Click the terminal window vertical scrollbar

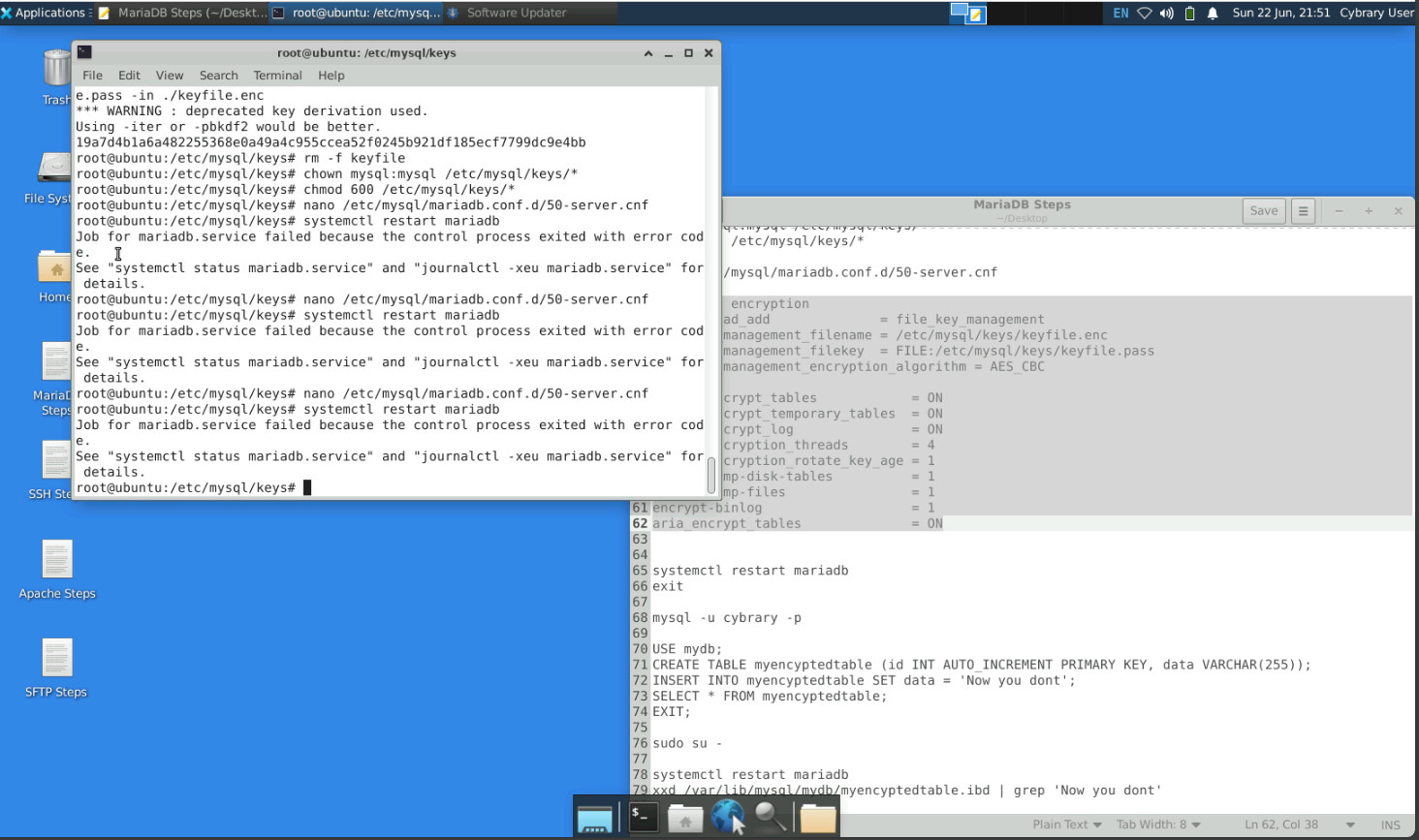click(x=711, y=475)
